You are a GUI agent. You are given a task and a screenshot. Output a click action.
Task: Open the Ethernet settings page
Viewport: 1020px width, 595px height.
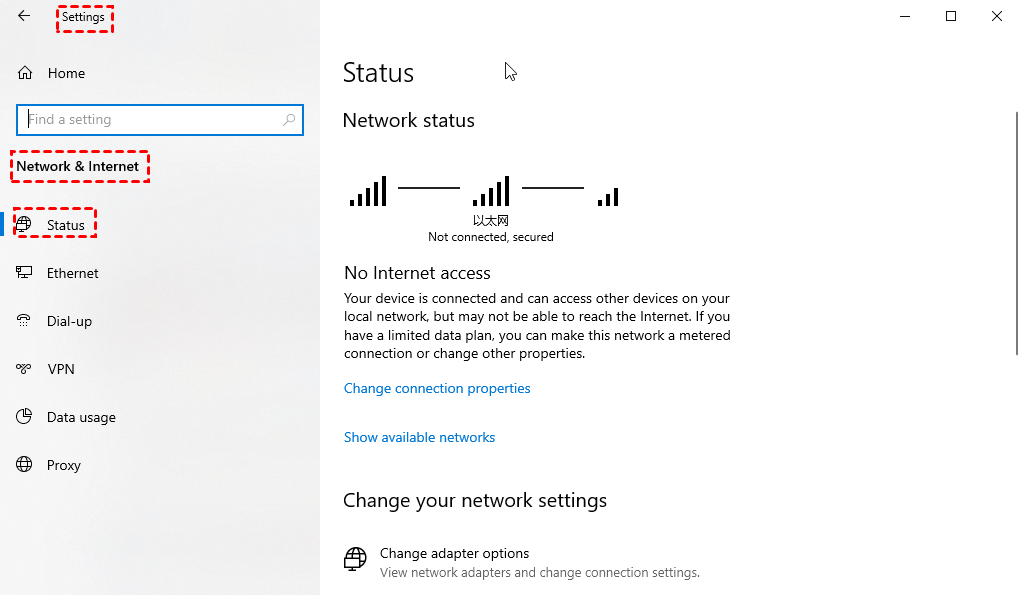[x=72, y=273]
